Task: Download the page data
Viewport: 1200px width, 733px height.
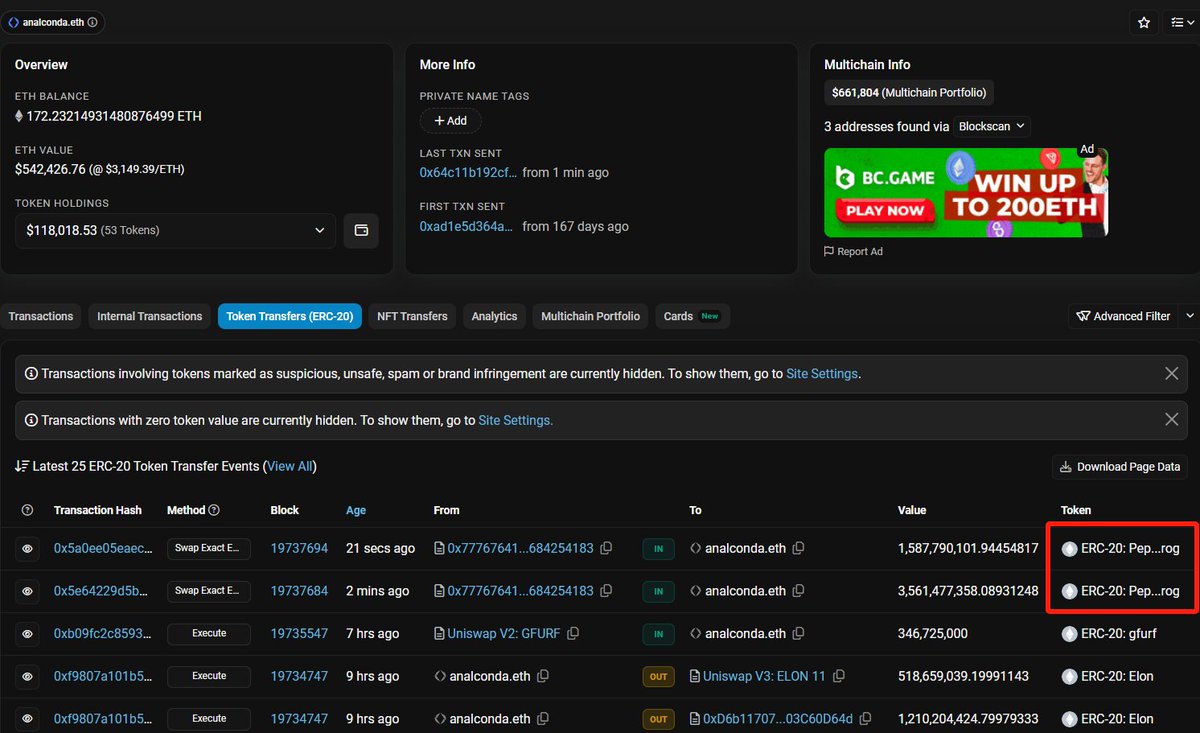Action: coord(1120,467)
